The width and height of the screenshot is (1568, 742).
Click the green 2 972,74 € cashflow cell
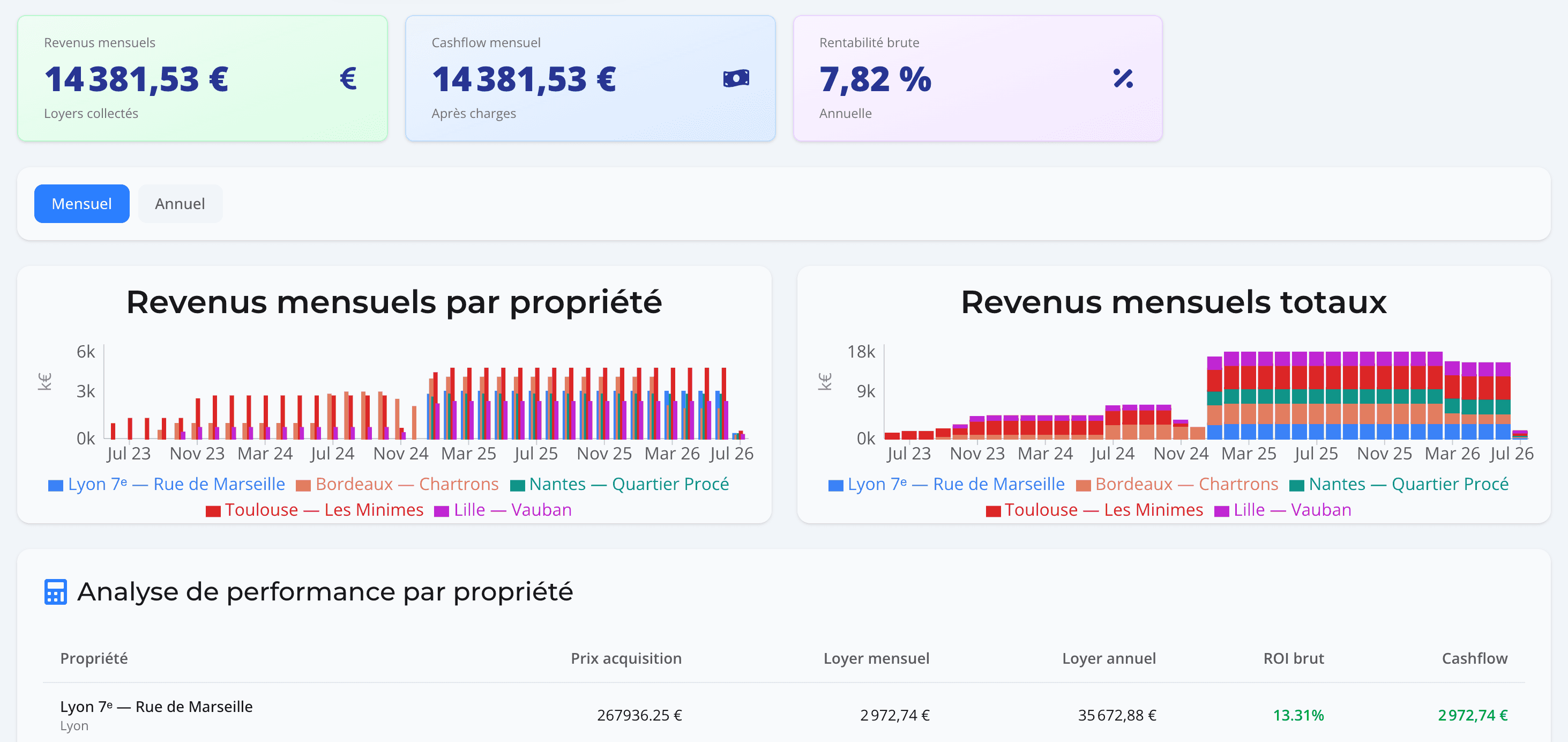tap(1473, 715)
